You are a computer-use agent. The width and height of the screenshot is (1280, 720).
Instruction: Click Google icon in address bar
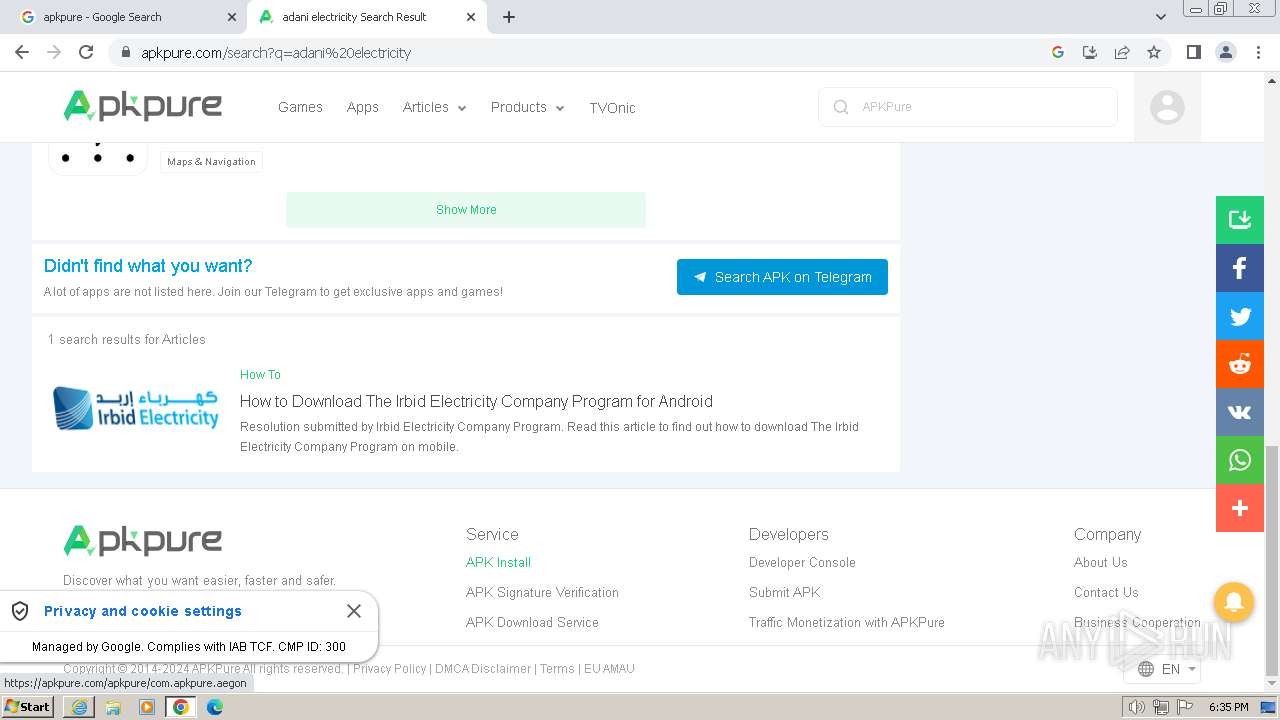click(x=1058, y=52)
